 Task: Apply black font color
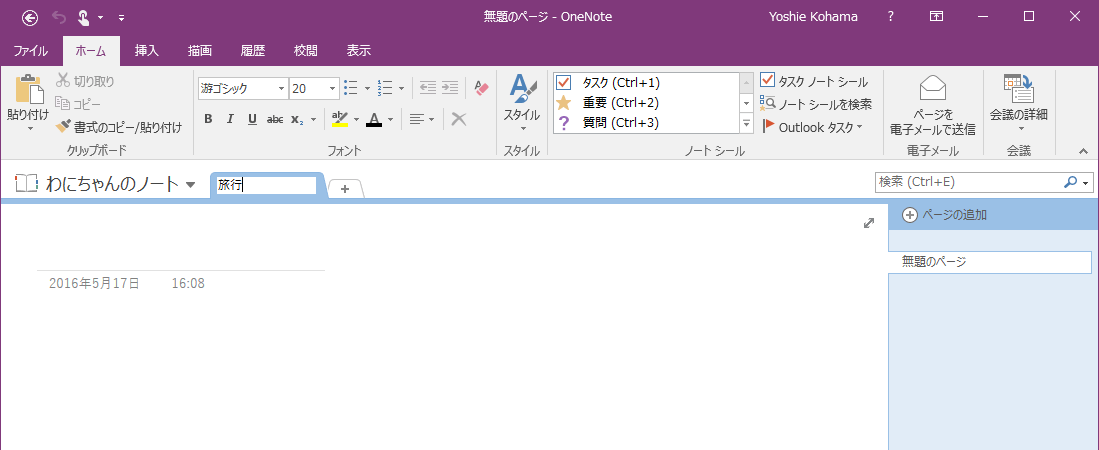[x=374, y=119]
